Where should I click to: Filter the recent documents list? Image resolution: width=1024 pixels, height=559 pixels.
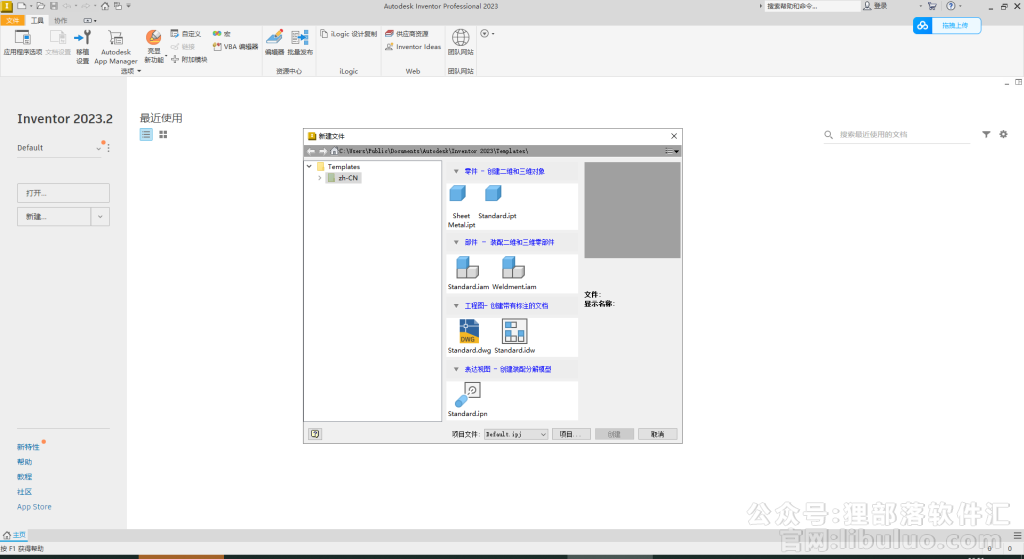[986, 134]
